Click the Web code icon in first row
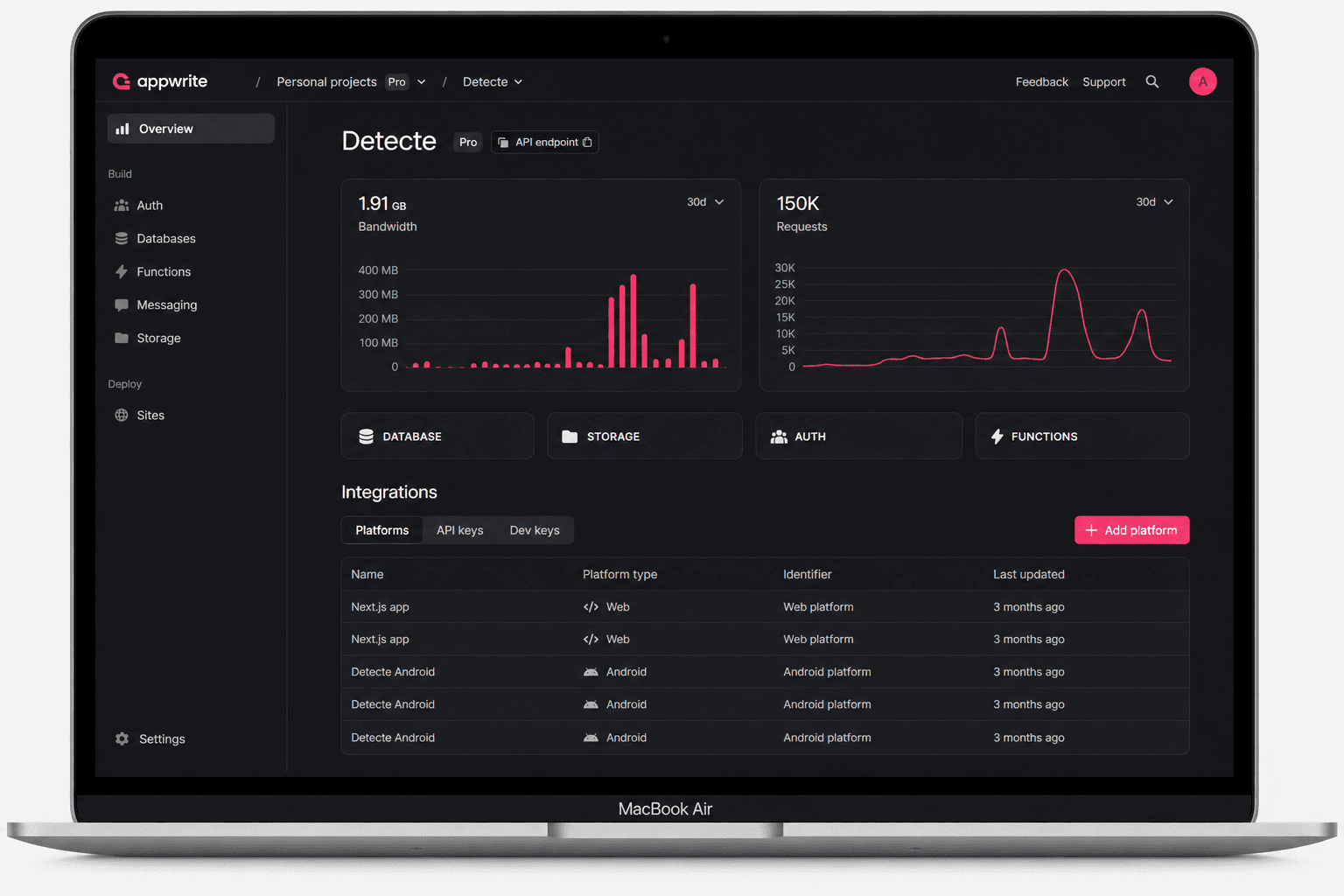The height and width of the screenshot is (896, 1344). (591, 606)
